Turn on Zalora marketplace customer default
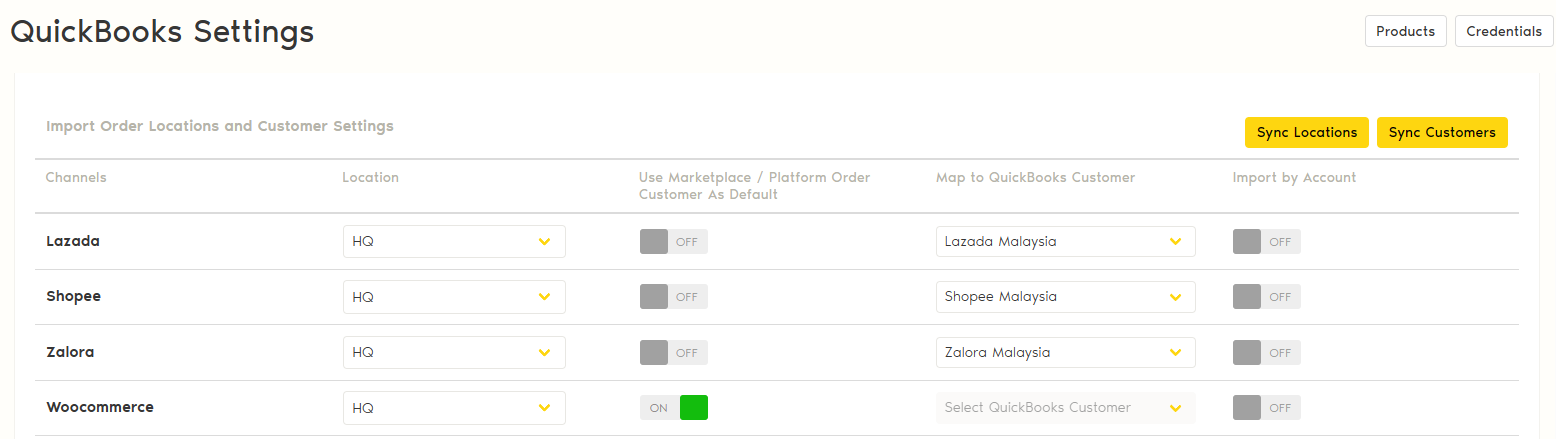The width and height of the screenshot is (1556, 439). pyautogui.click(x=673, y=352)
